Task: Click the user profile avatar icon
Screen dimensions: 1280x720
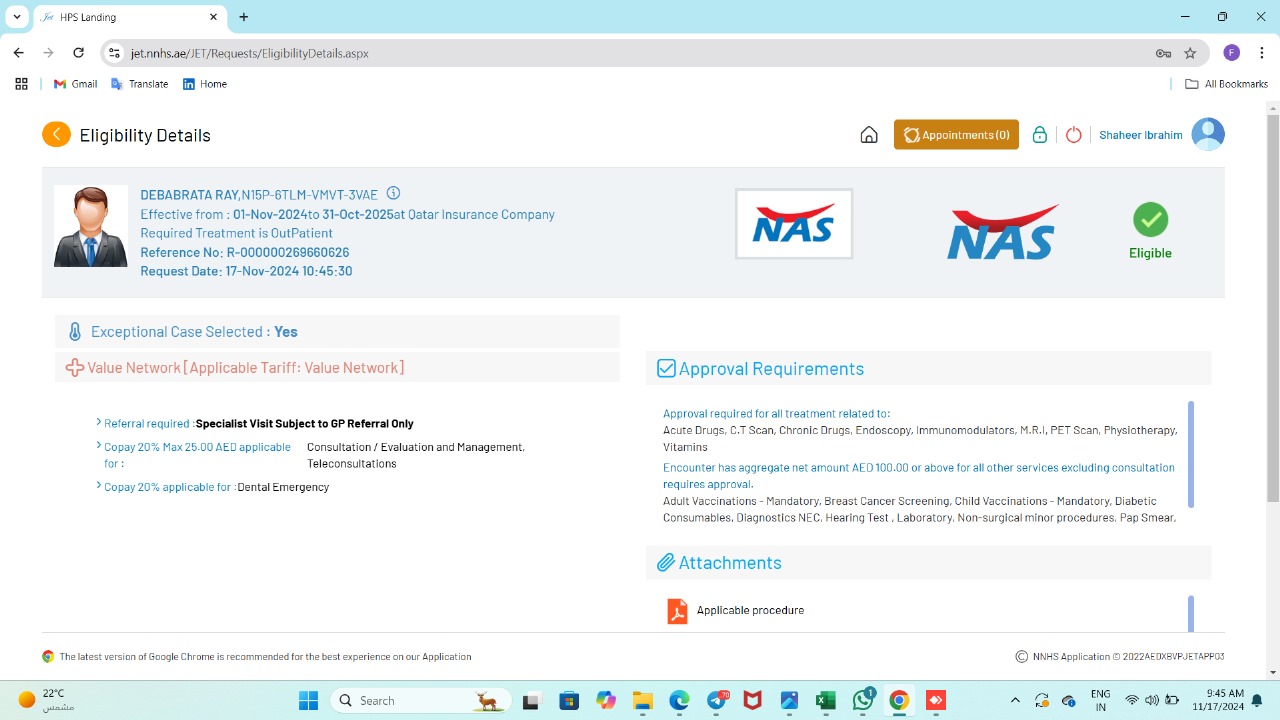Action: pos(1208,135)
